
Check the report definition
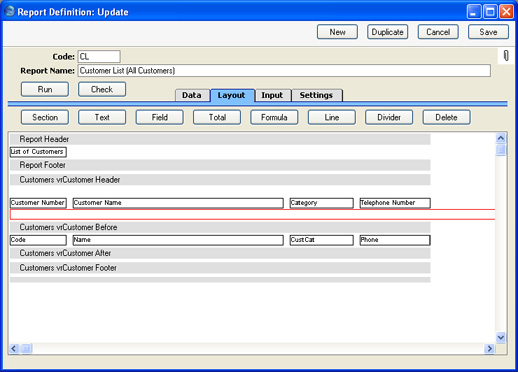click(x=102, y=89)
